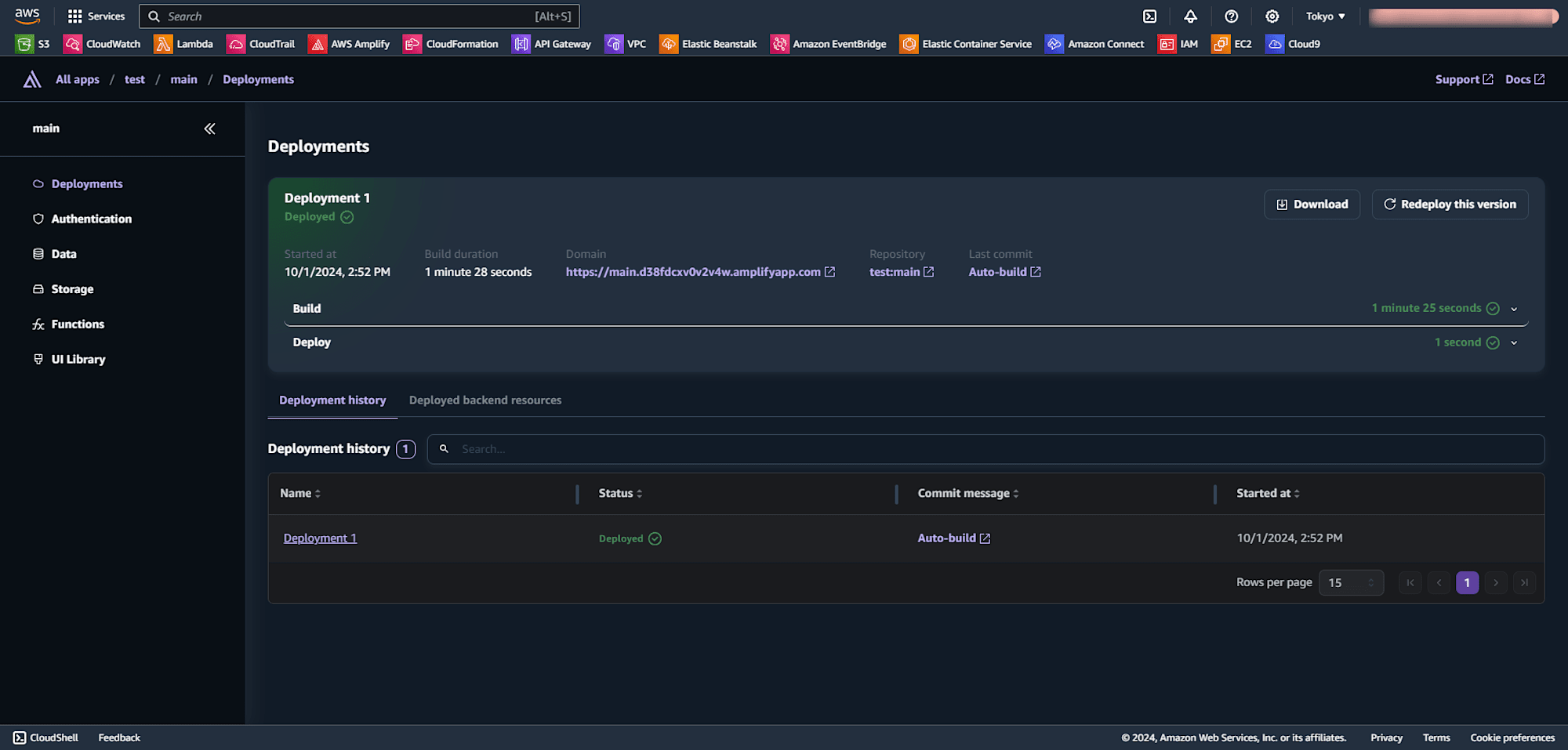Open the AWS home logo

(x=27, y=16)
